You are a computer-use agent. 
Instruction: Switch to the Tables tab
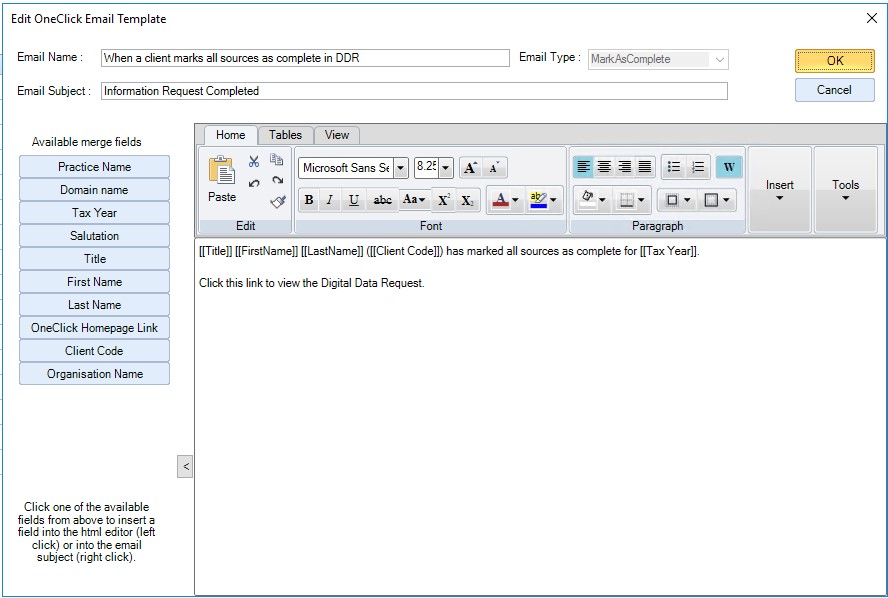point(285,135)
